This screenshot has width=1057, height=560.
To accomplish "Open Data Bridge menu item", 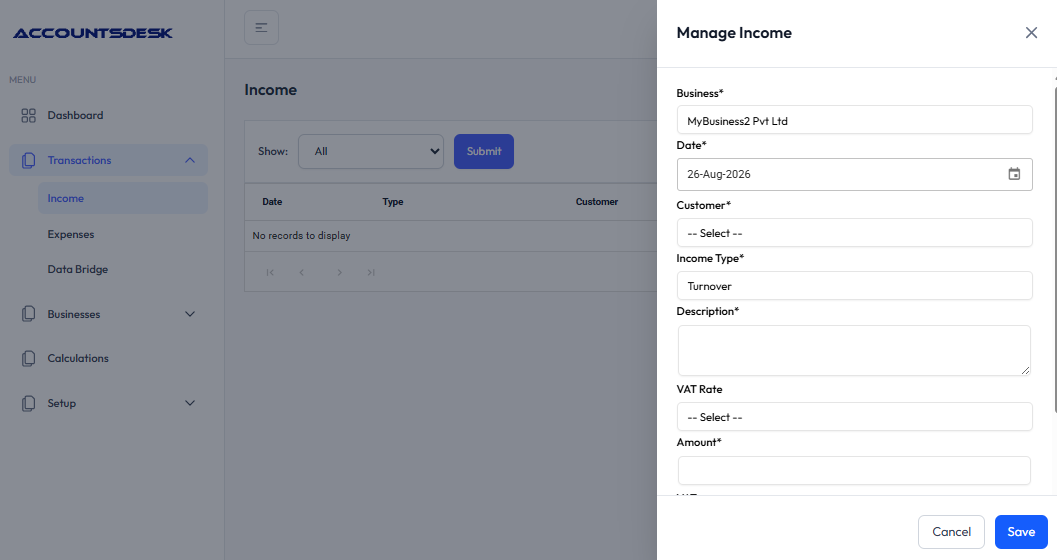I will (78, 270).
